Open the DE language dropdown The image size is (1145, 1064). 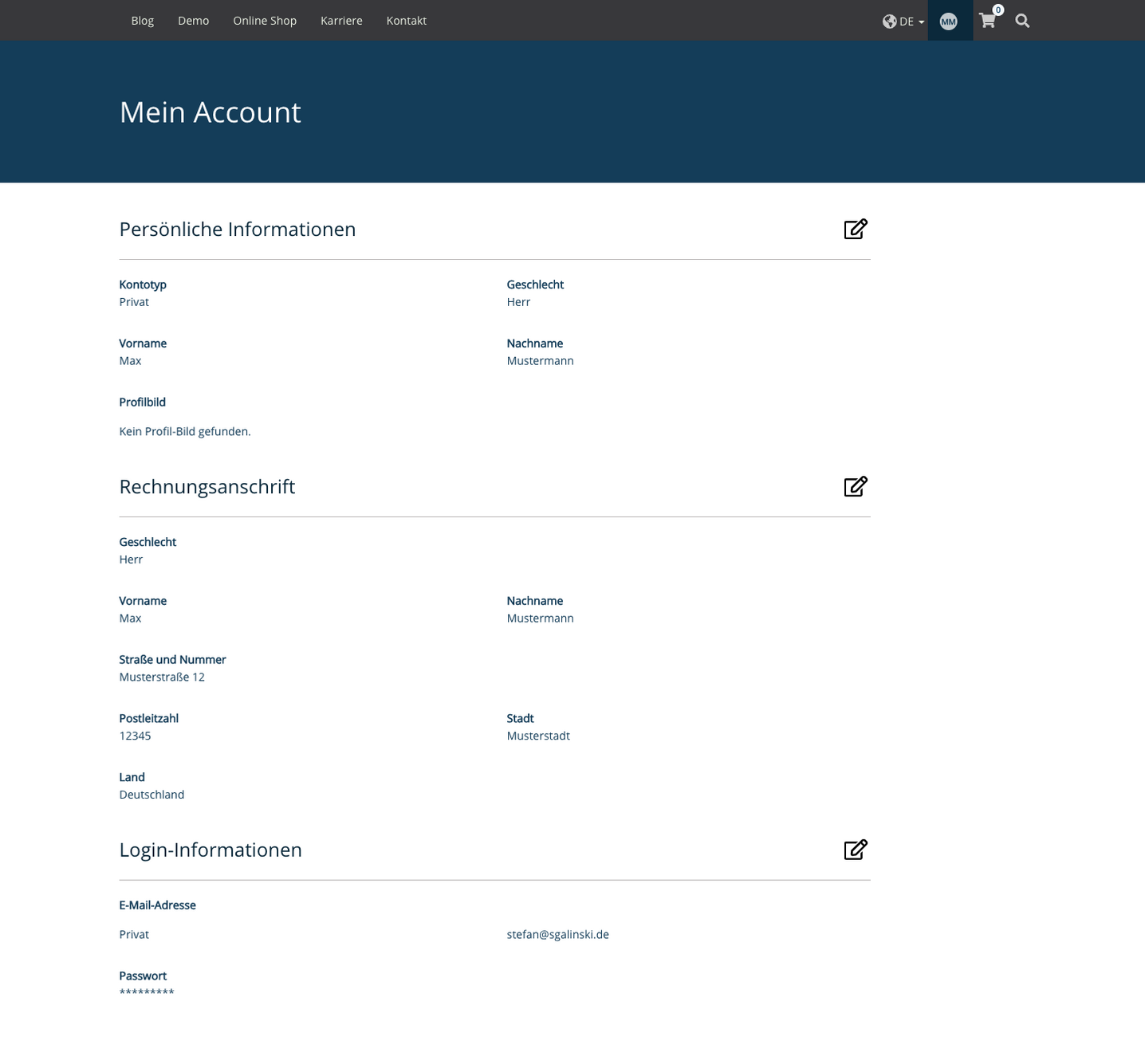(906, 22)
